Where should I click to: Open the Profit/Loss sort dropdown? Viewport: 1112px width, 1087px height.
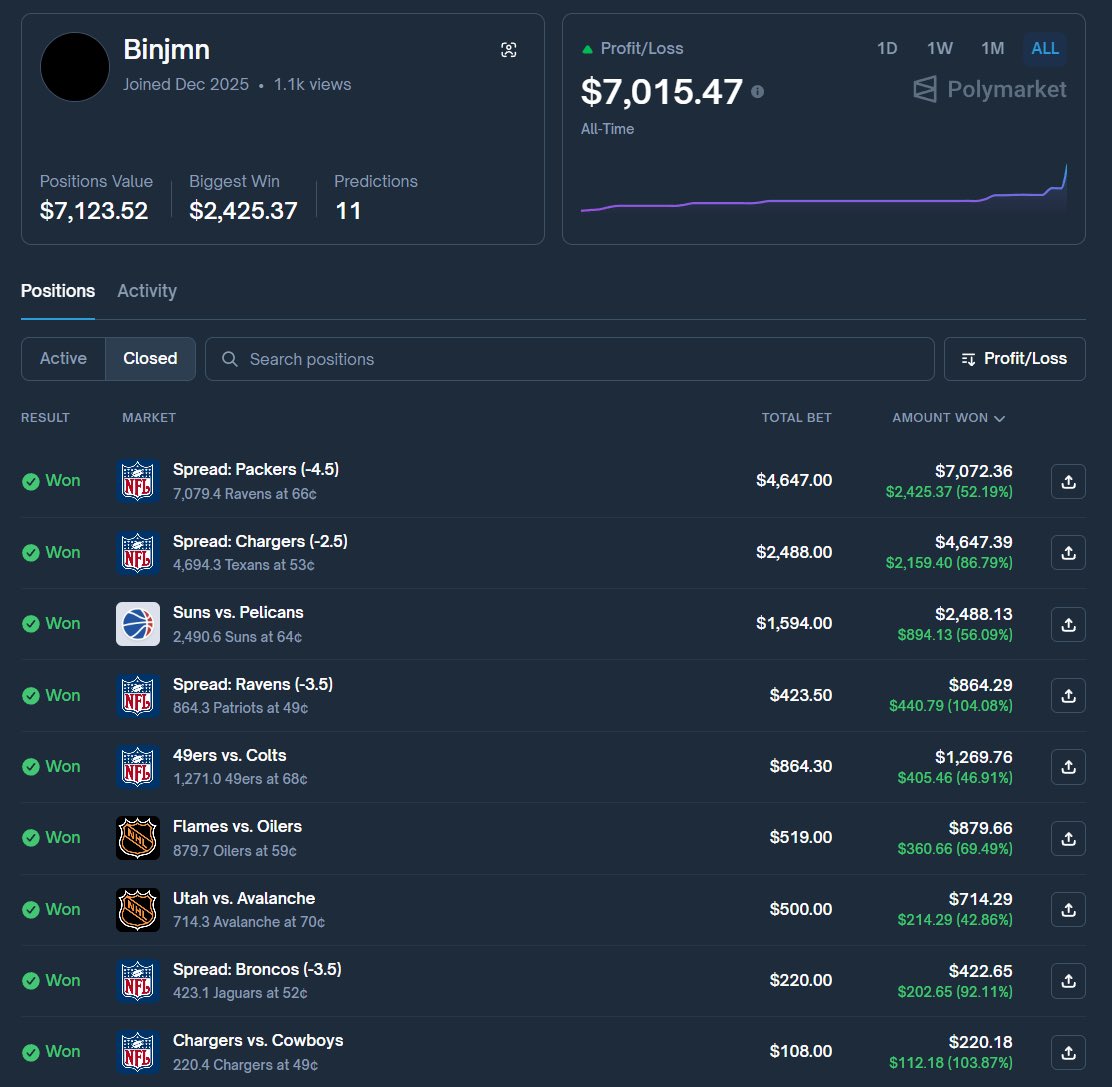(x=1014, y=359)
